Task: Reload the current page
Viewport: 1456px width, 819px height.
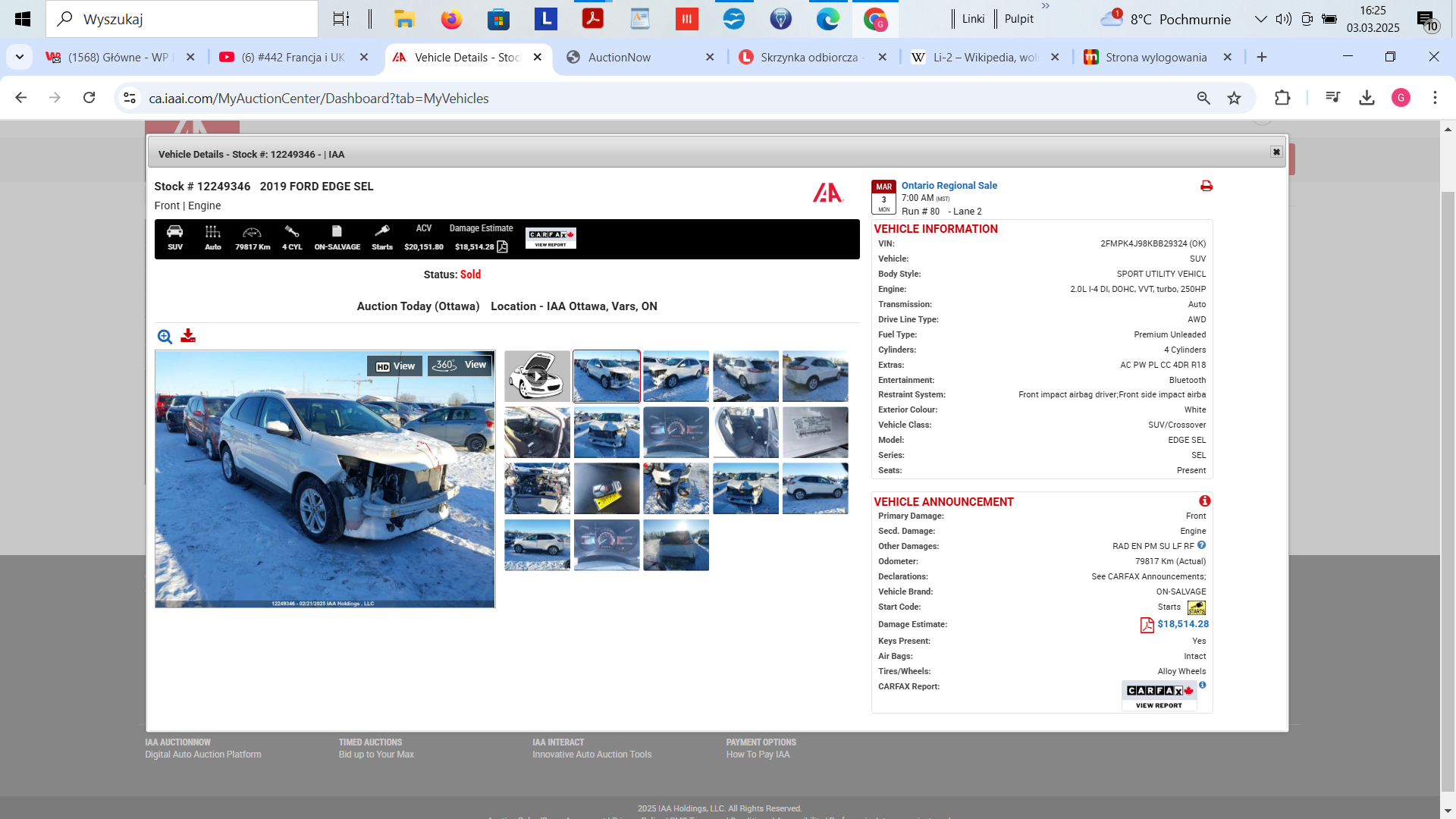Action: tap(89, 98)
